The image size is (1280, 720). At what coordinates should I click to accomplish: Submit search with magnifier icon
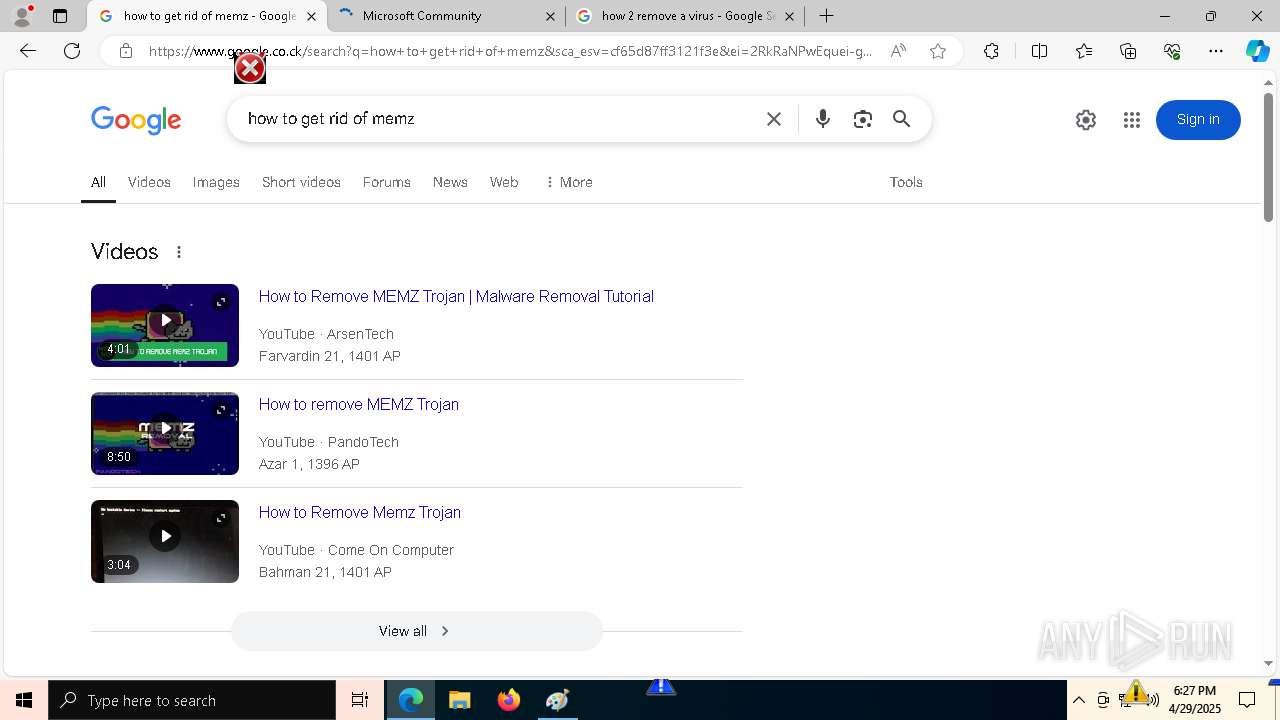click(902, 119)
